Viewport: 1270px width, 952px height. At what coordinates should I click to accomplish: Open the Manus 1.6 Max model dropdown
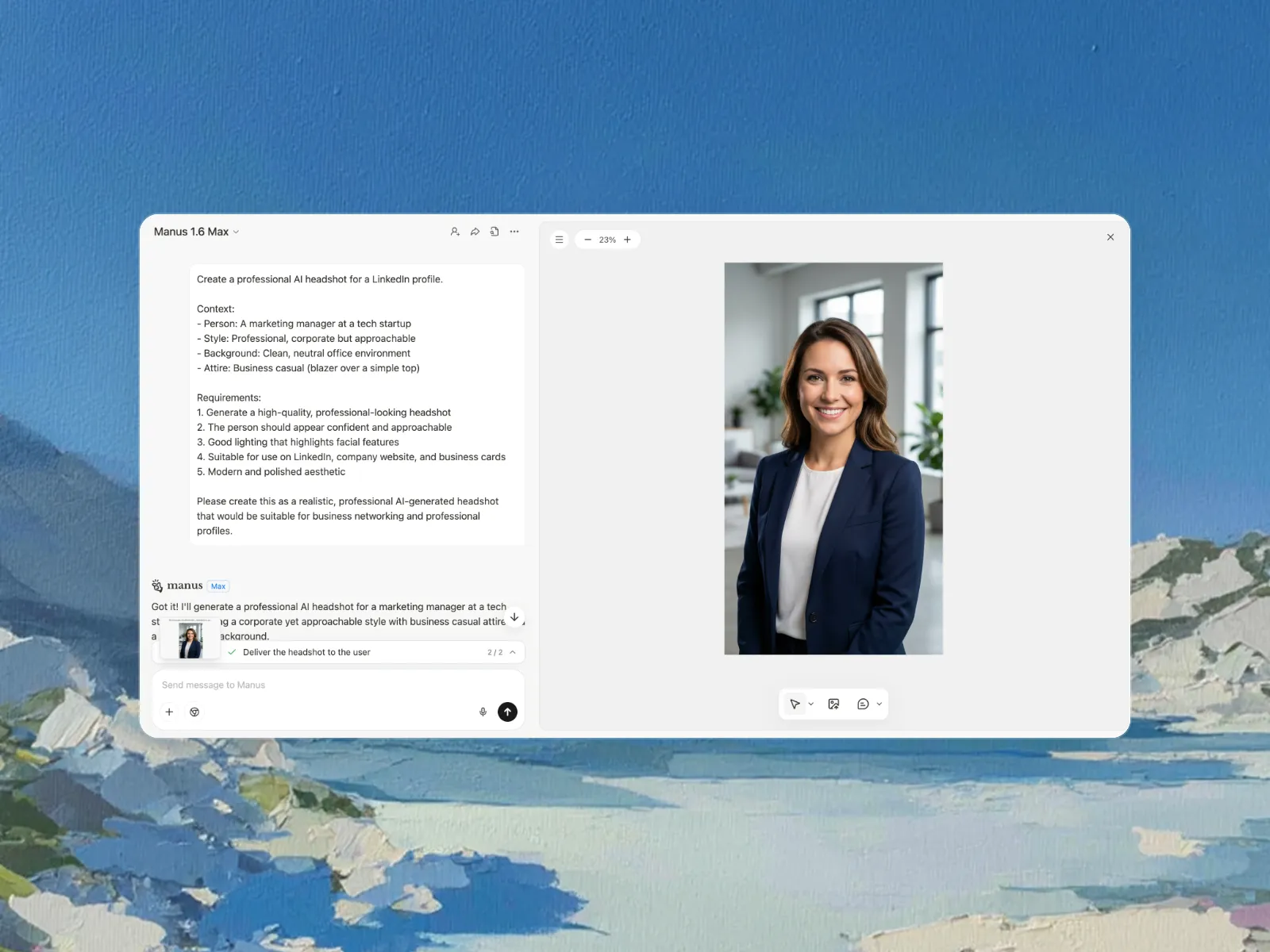[196, 232]
